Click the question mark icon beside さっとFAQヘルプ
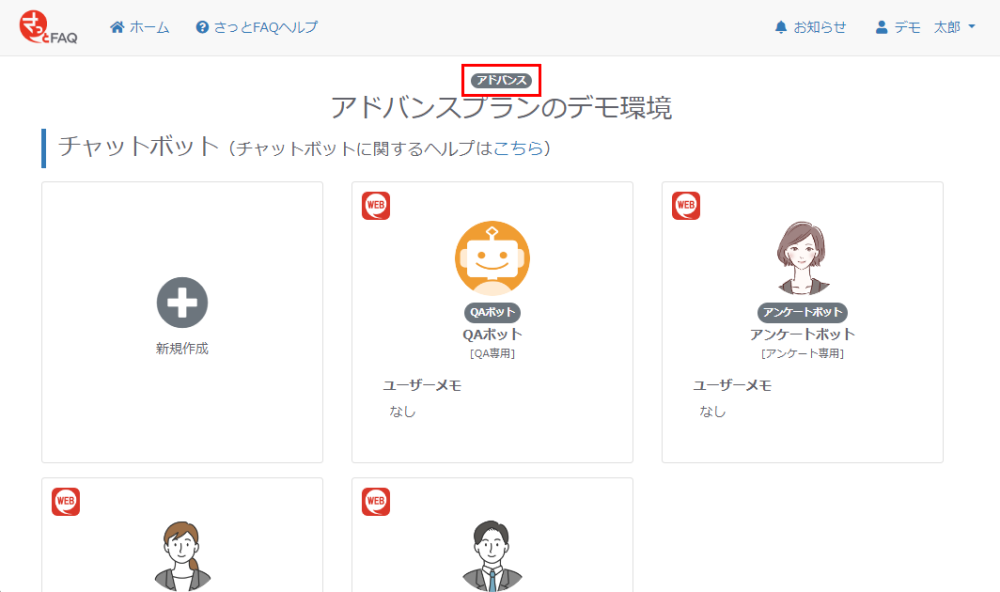The height and width of the screenshot is (592, 1000). pyautogui.click(x=202, y=27)
